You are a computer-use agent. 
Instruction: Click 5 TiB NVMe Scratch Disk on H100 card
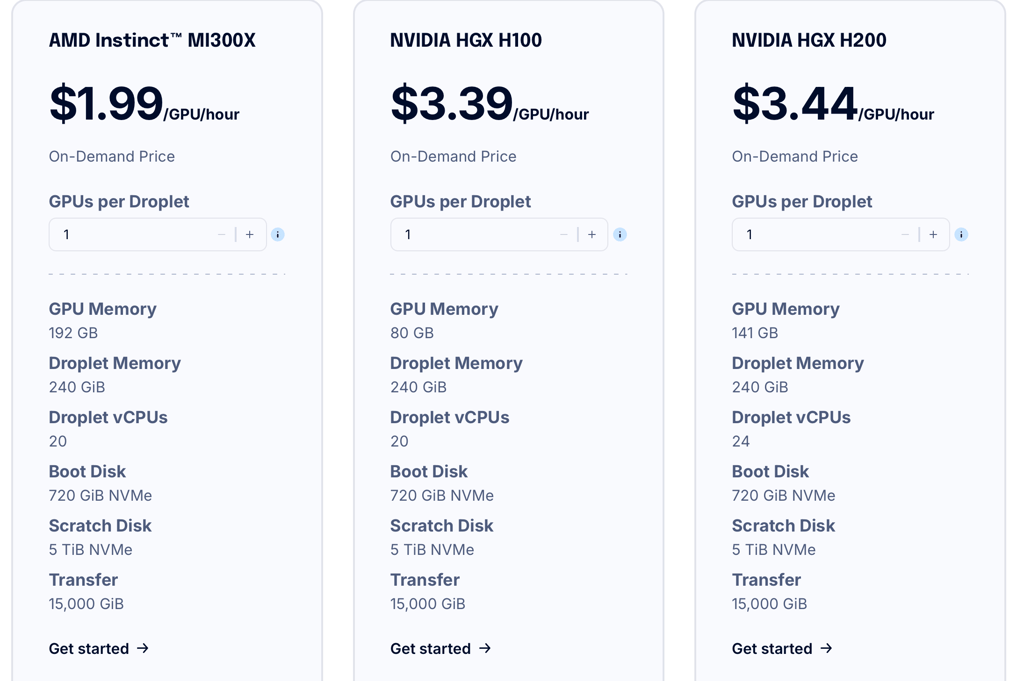pos(432,550)
